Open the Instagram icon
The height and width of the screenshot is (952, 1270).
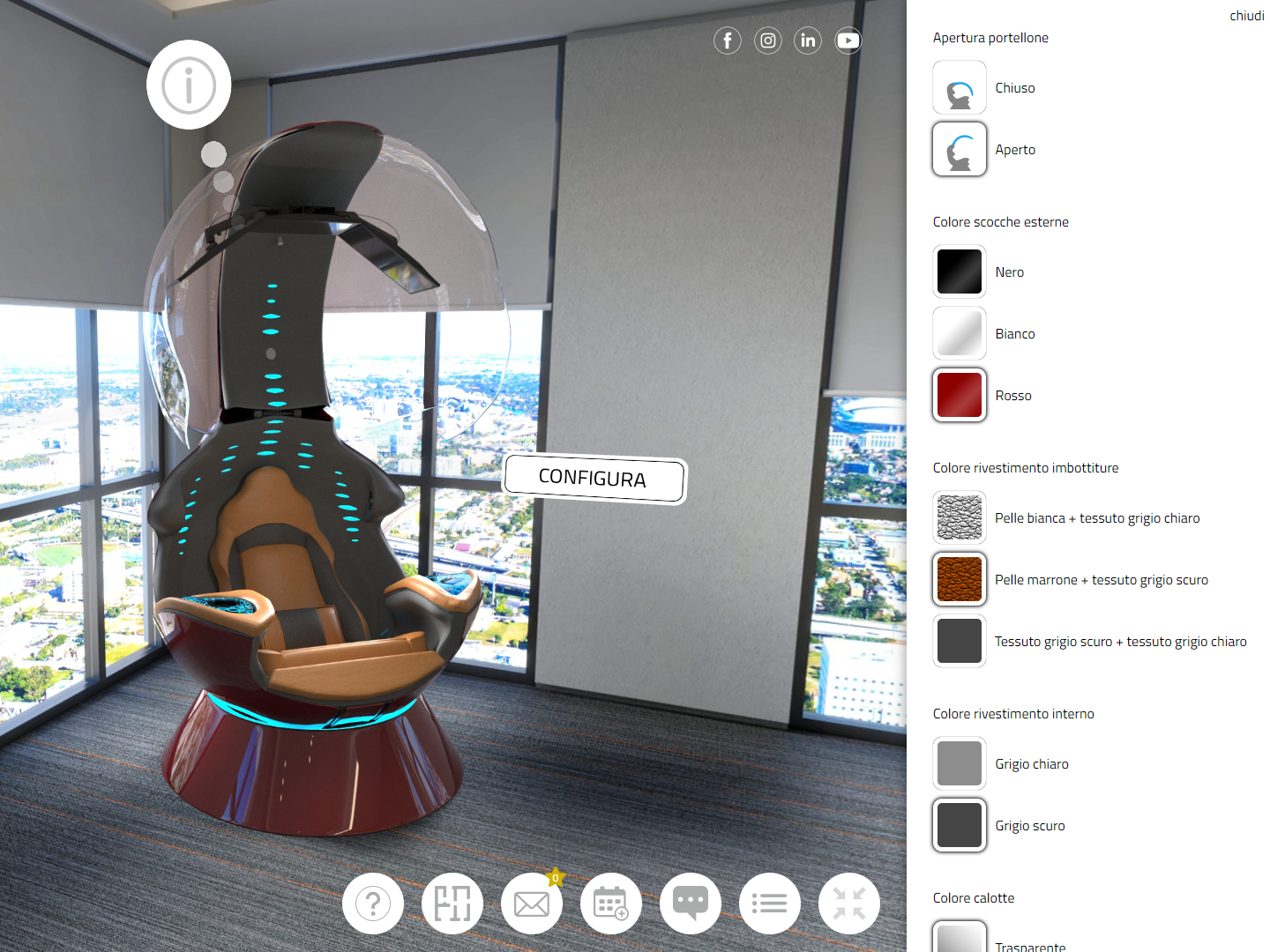pyautogui.click(x=768, y=41)
